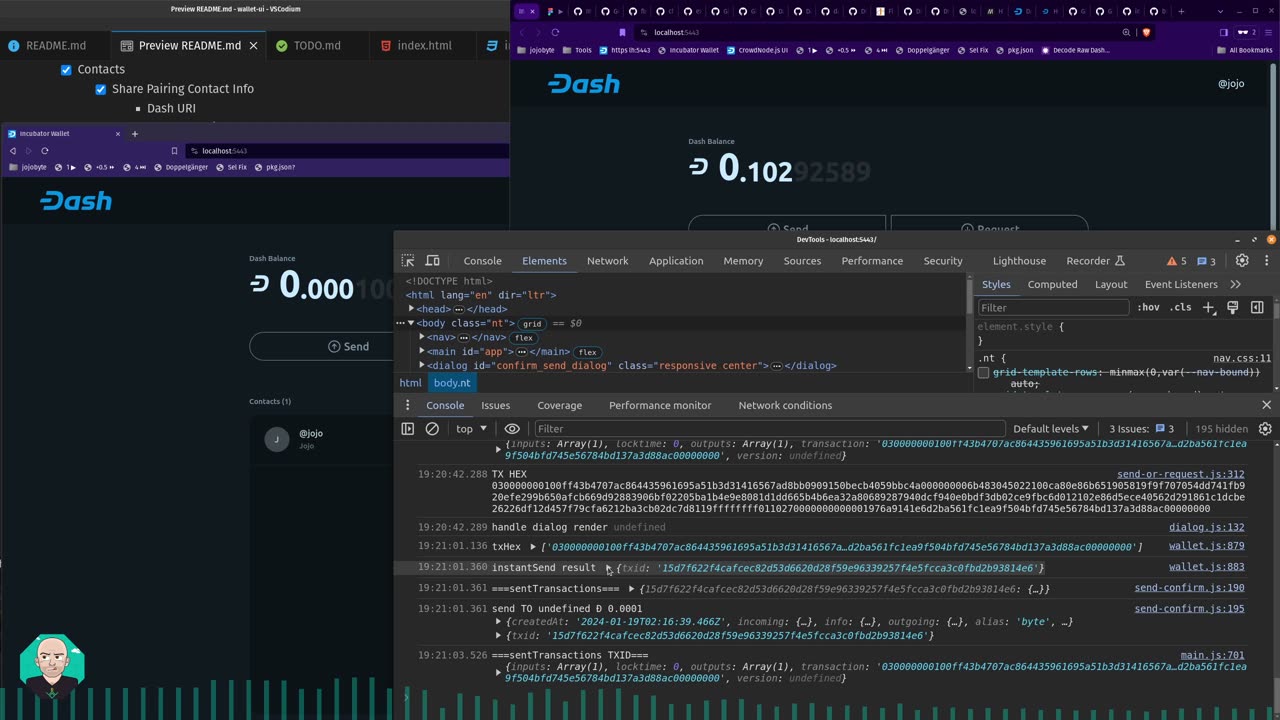Show console sidebar icon

408,429
